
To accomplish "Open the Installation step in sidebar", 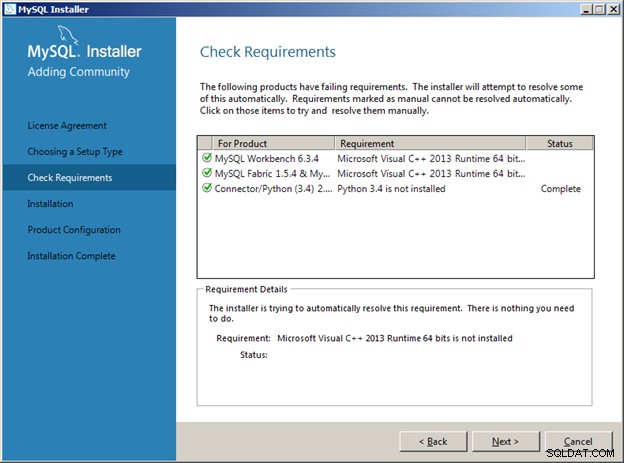I will click(x=50, y=204).
